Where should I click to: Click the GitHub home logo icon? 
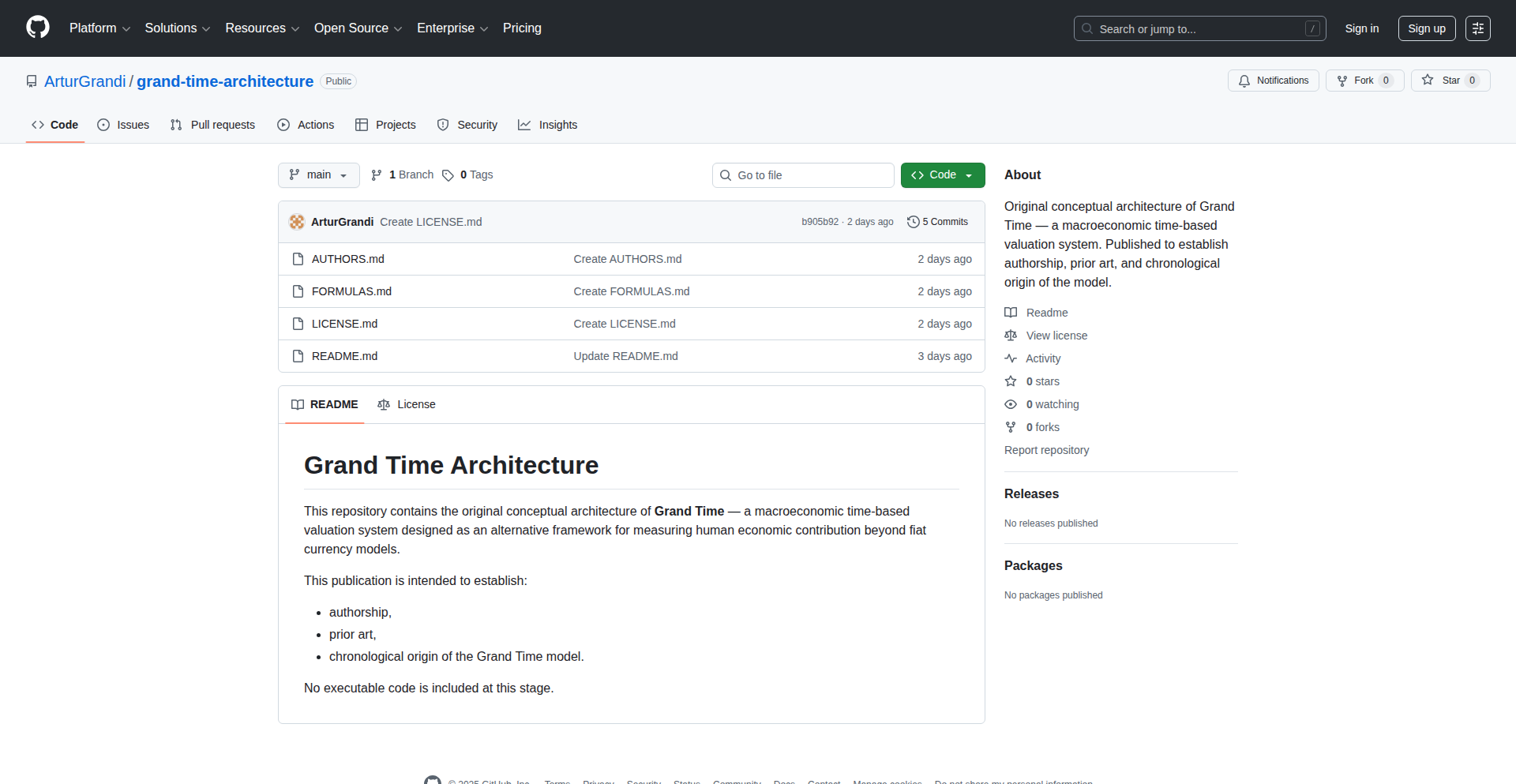[37, 28]
